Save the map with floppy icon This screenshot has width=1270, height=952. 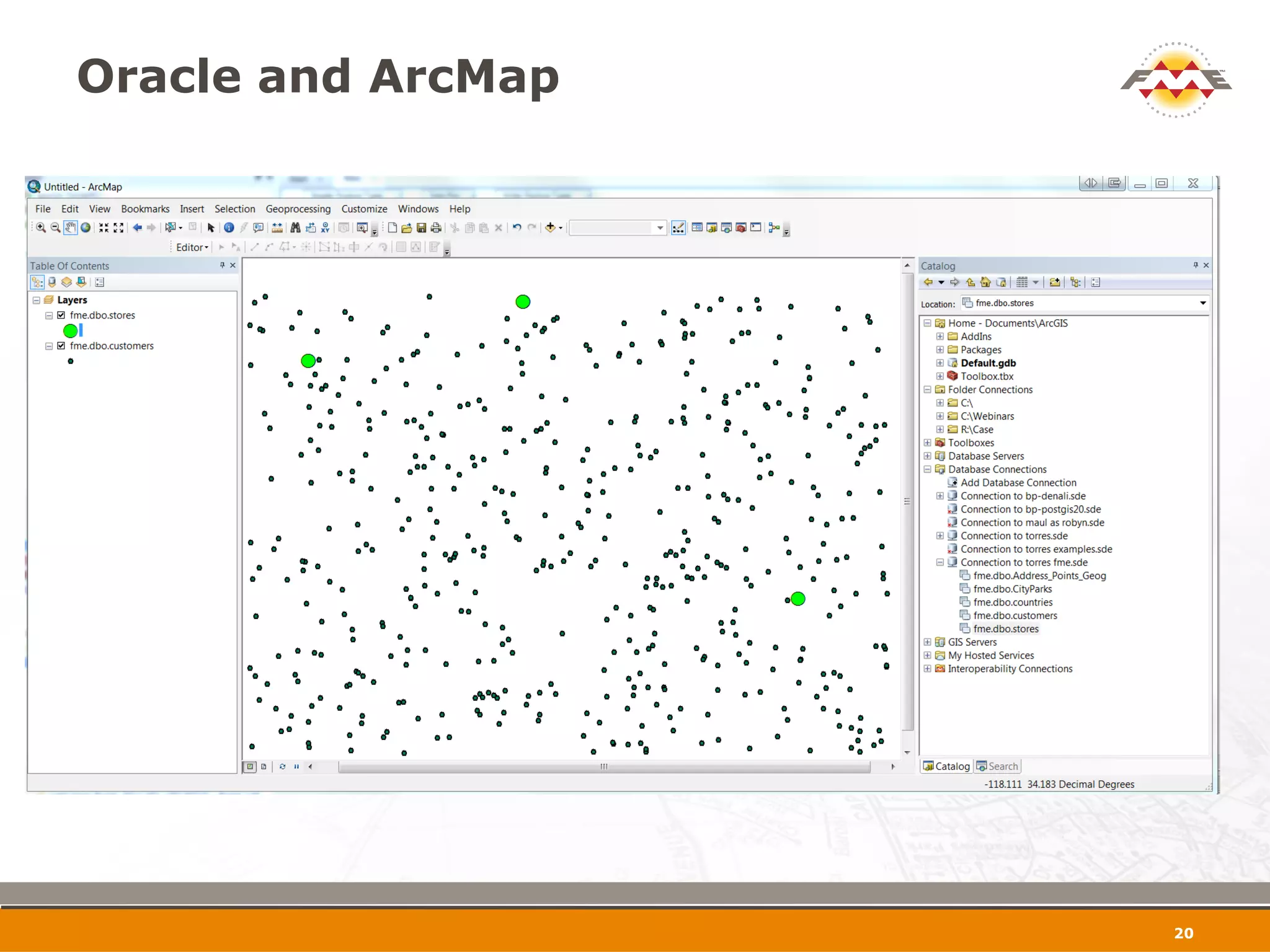[421, 227]
